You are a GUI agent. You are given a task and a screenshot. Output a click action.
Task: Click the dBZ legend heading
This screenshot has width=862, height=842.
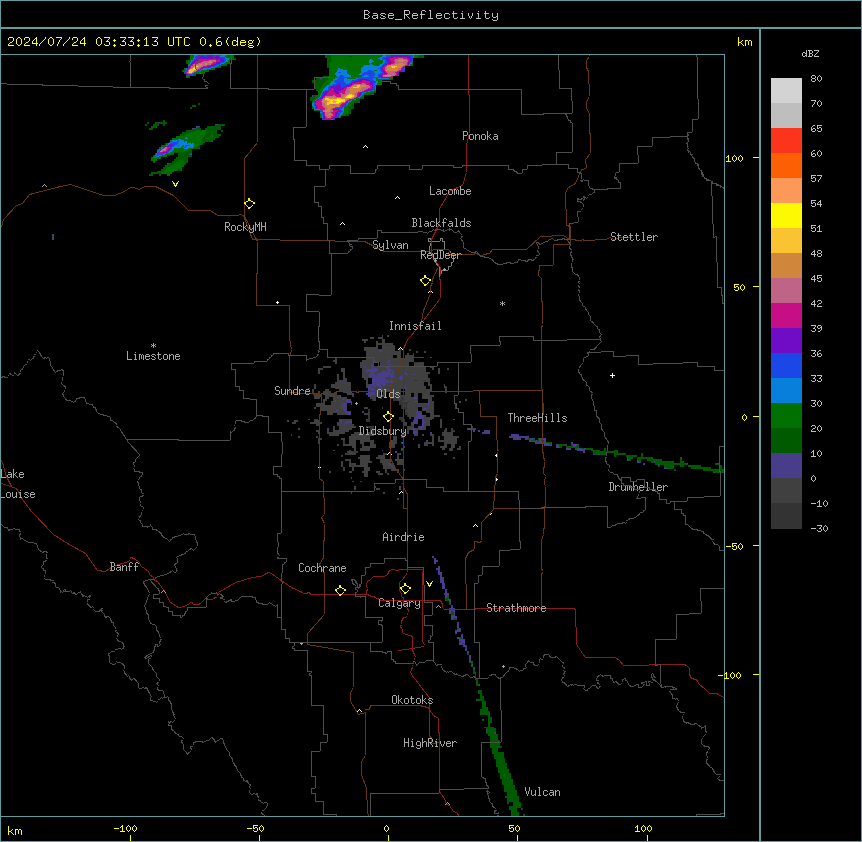coord(810,53)
